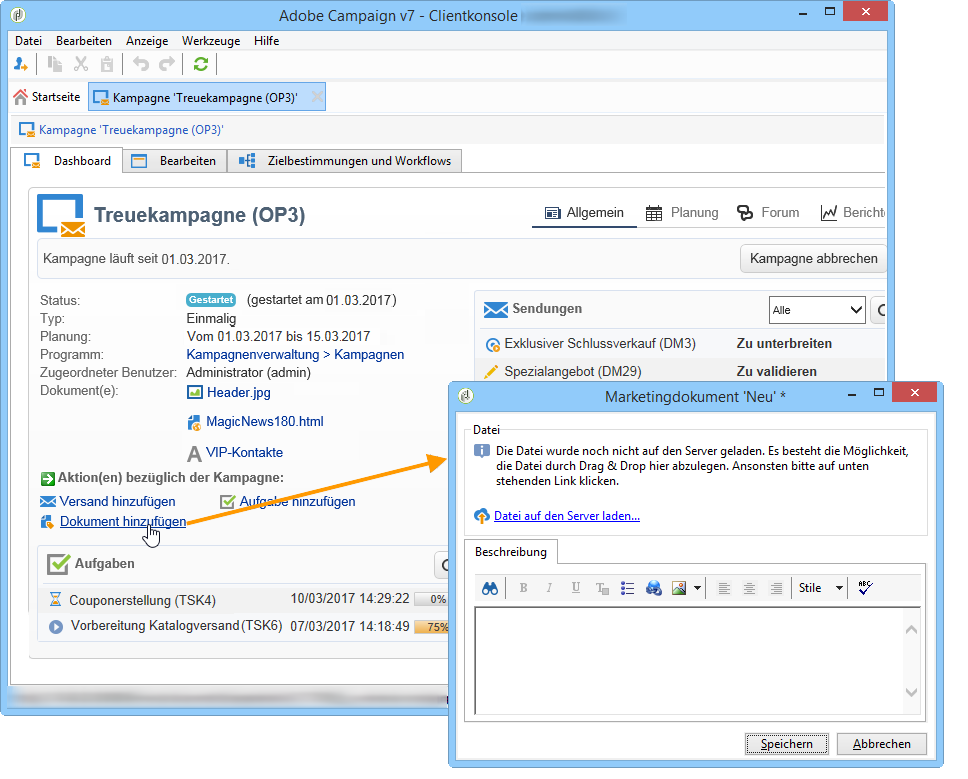Open the Stile dropdown
The height and width of the screenshot is (779, 968).
pos(820,588)
